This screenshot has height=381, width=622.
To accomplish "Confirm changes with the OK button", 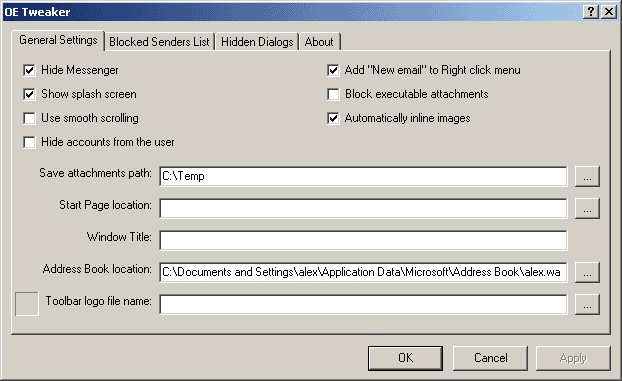I will (x=405, y=358).
